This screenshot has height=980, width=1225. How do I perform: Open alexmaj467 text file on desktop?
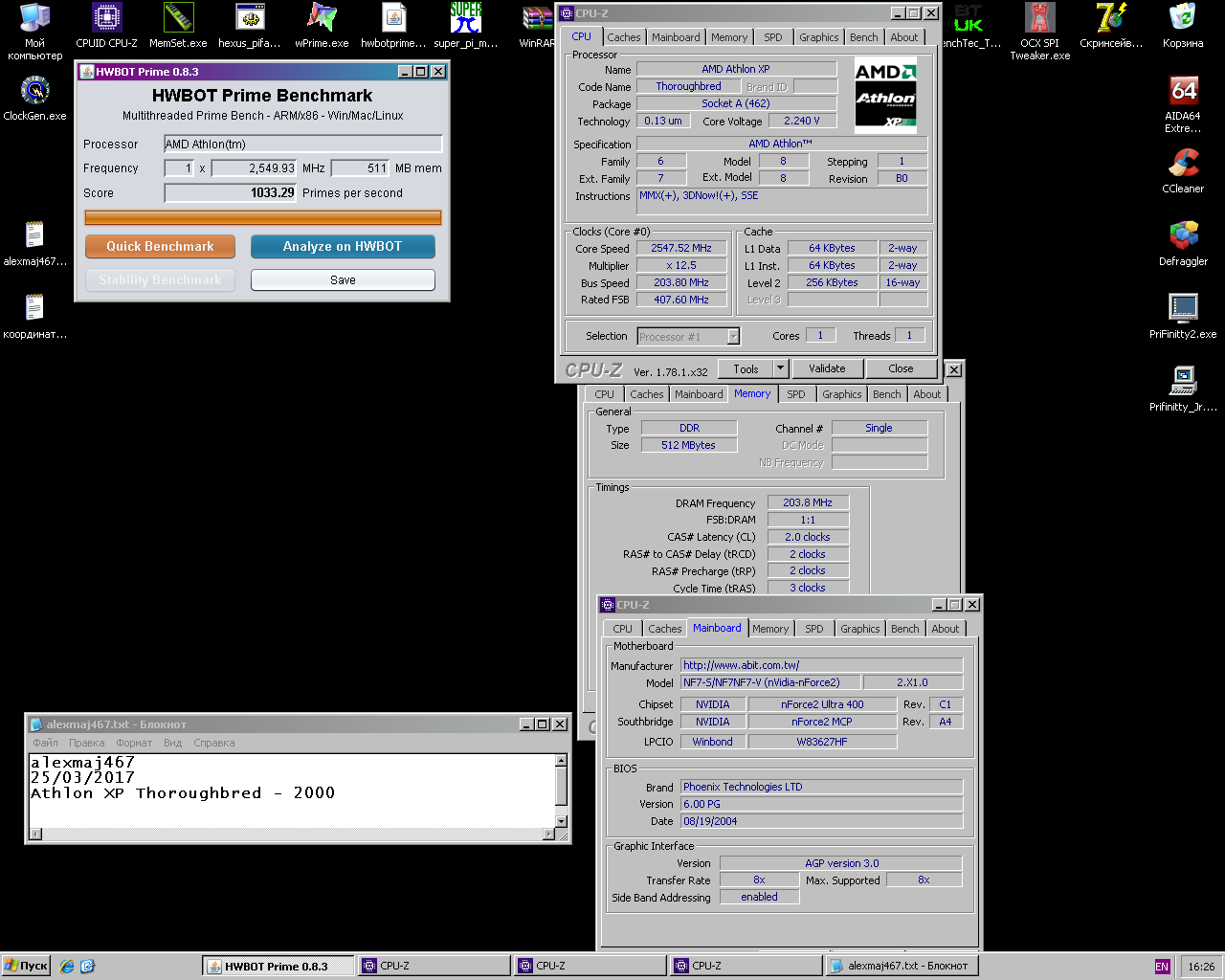(x=34, y=244)
